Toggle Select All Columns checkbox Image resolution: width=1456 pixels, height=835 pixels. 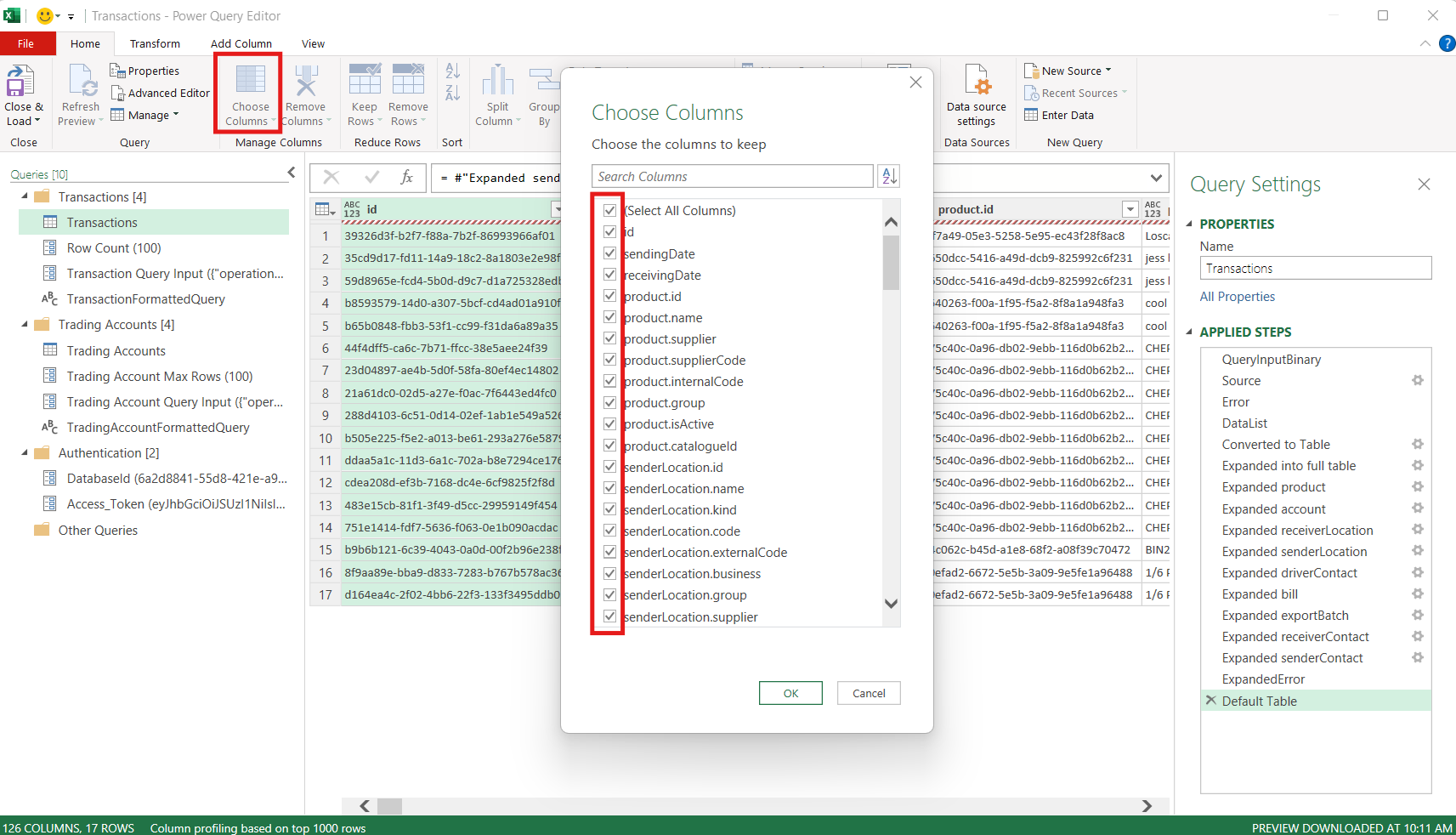tap(609, 210)
